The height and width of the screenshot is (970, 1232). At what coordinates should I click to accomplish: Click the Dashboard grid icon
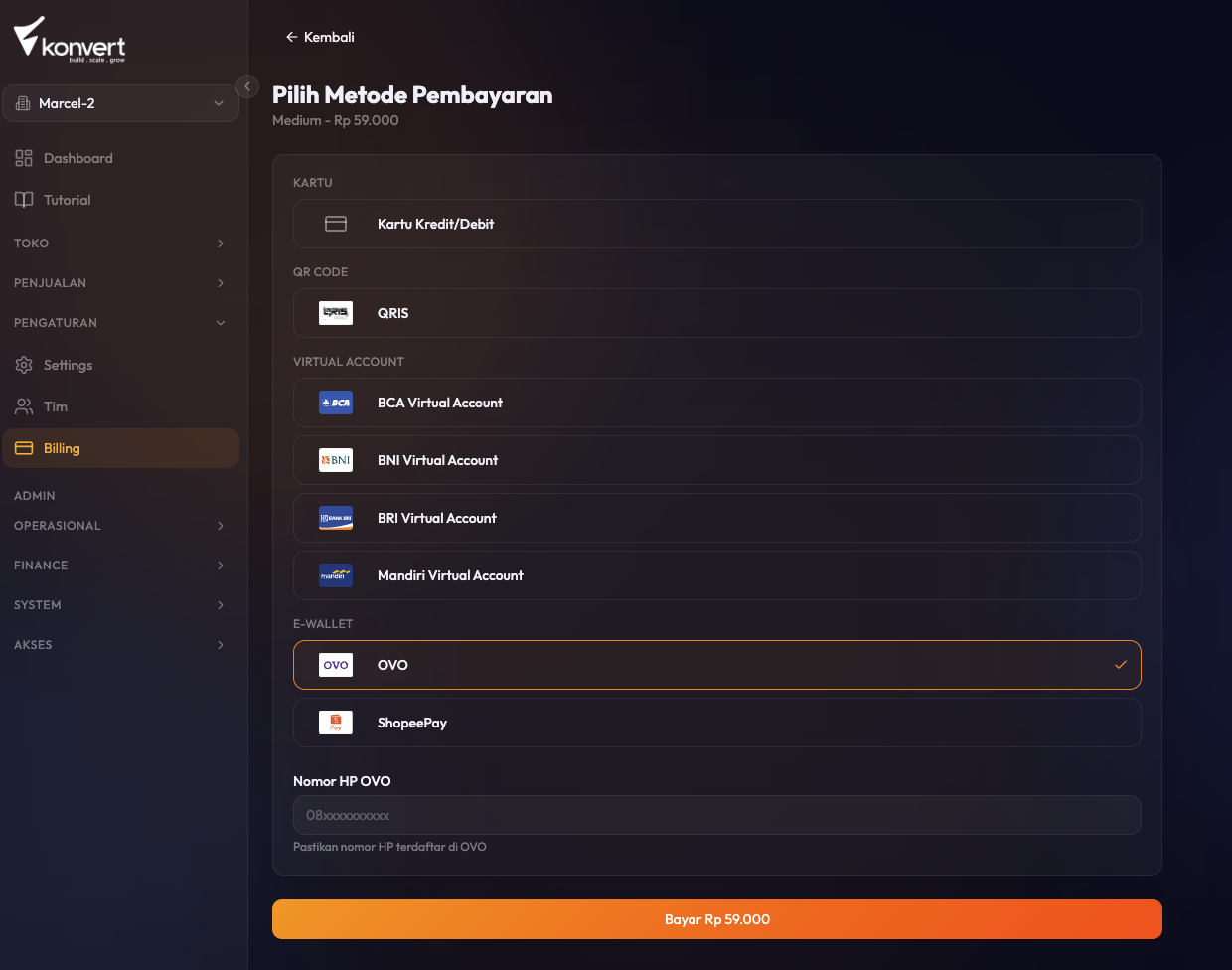tap(24, 158)
